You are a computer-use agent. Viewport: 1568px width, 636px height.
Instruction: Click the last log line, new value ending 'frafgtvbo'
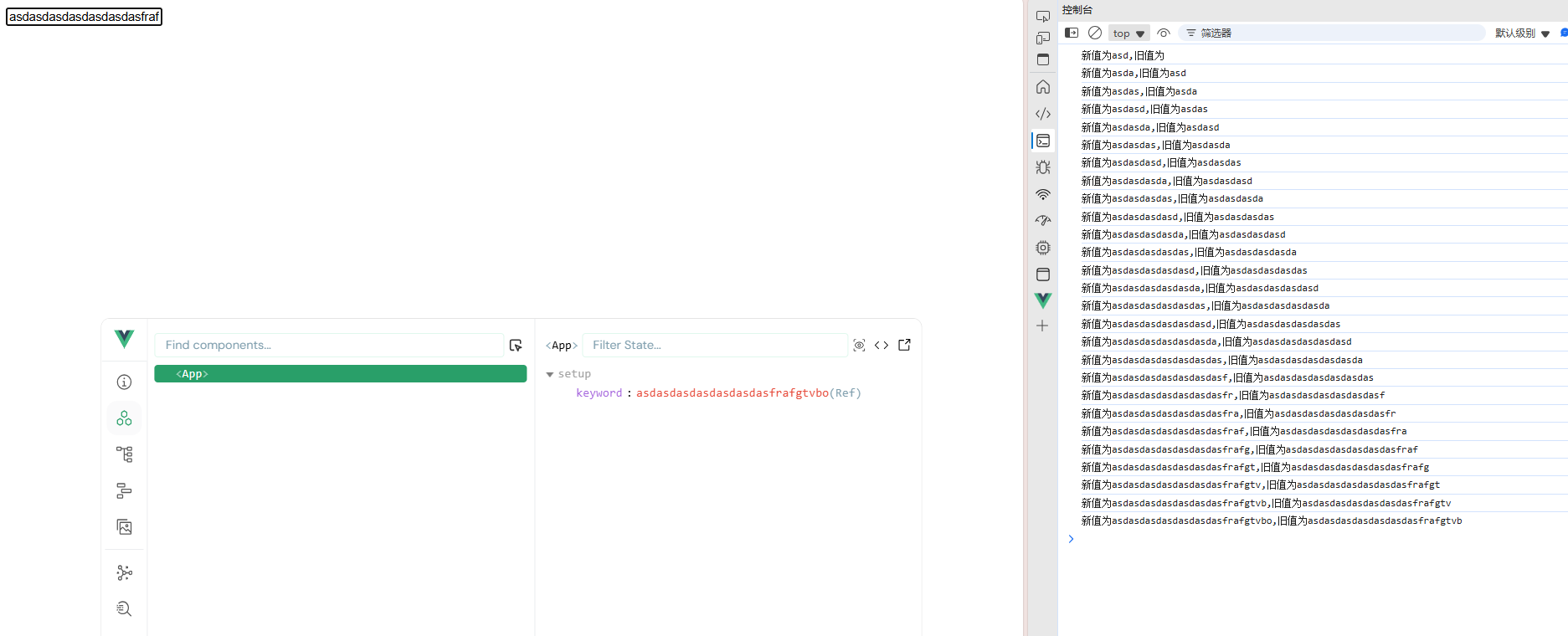click(1272, 521)
